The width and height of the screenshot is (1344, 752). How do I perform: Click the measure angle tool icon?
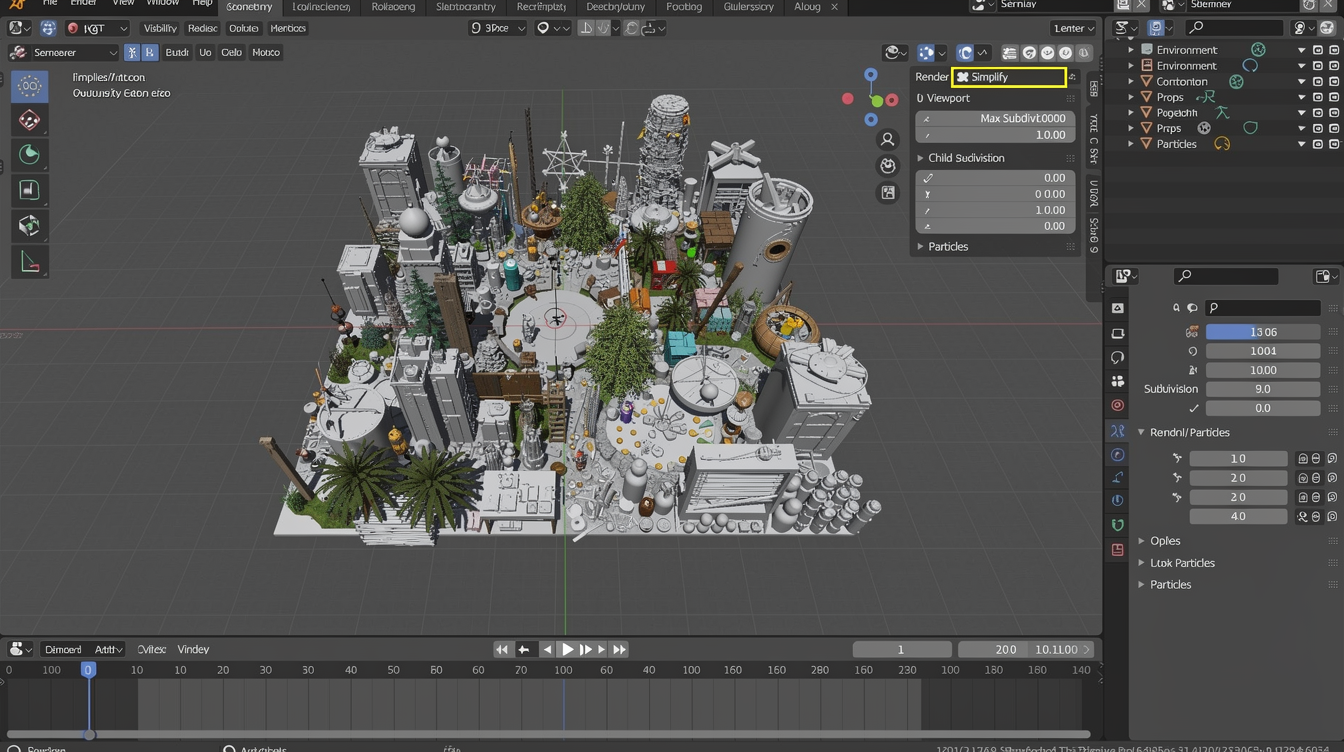tap(29, 262)
